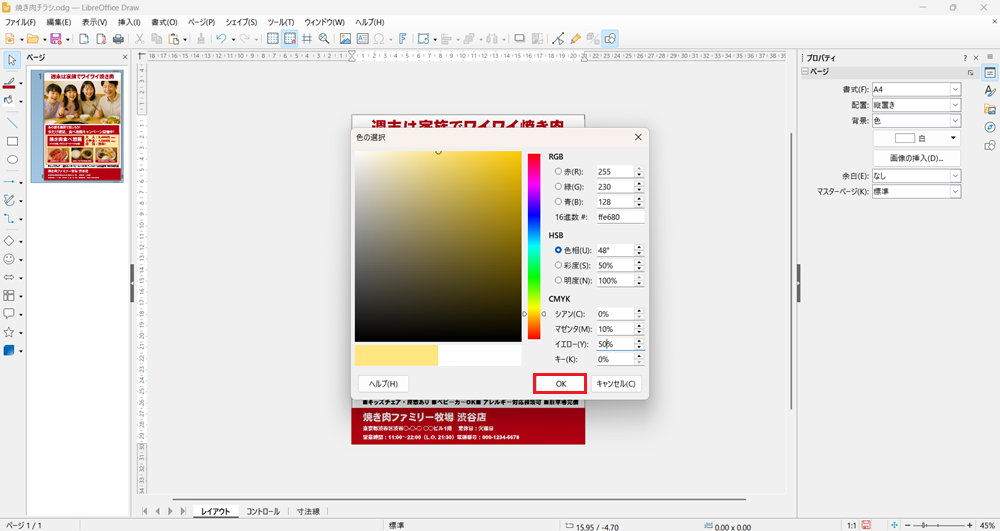Select the Block Arrows tool

(x=9, y=277)
